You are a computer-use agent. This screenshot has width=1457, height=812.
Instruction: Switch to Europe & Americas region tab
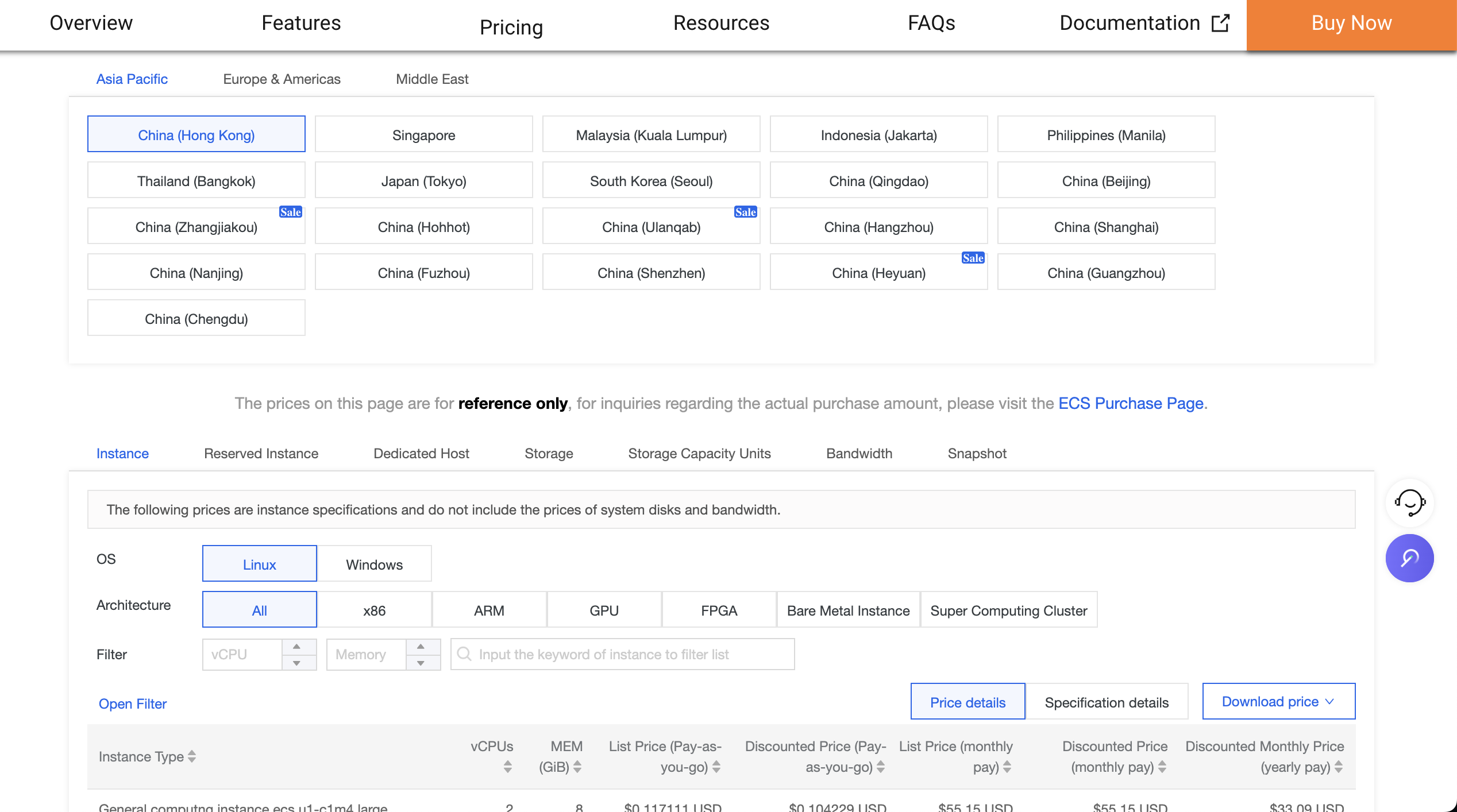coord(282,79)
